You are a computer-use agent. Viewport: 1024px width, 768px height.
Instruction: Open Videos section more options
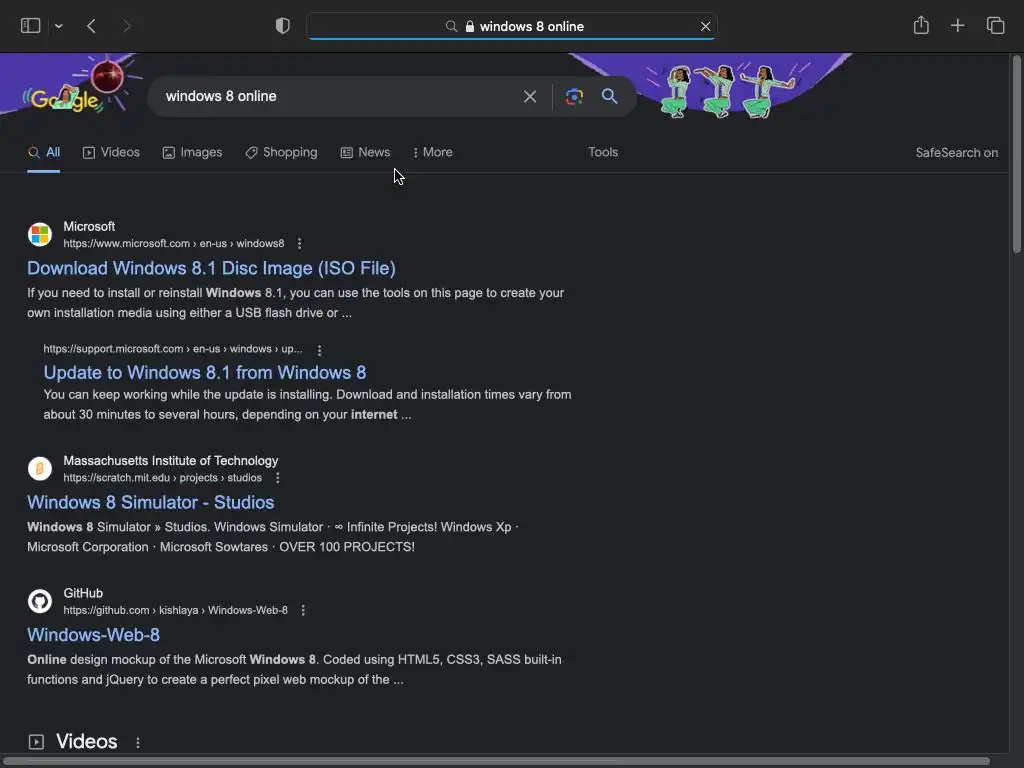(x=138, y=743)
